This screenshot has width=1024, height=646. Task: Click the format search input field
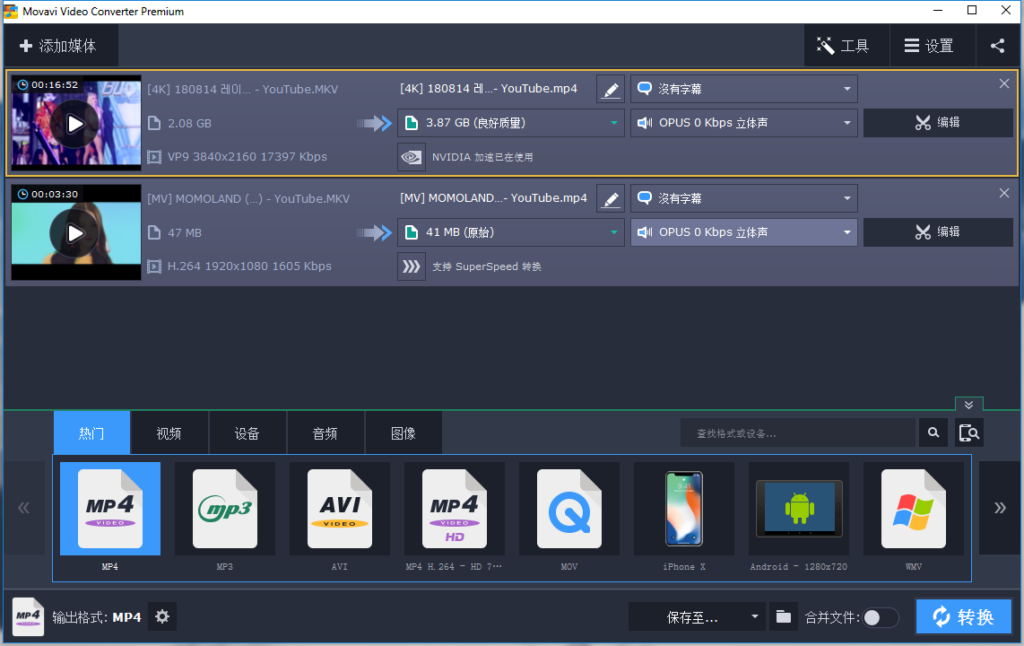pyautogui.click(x=798, y=433)
